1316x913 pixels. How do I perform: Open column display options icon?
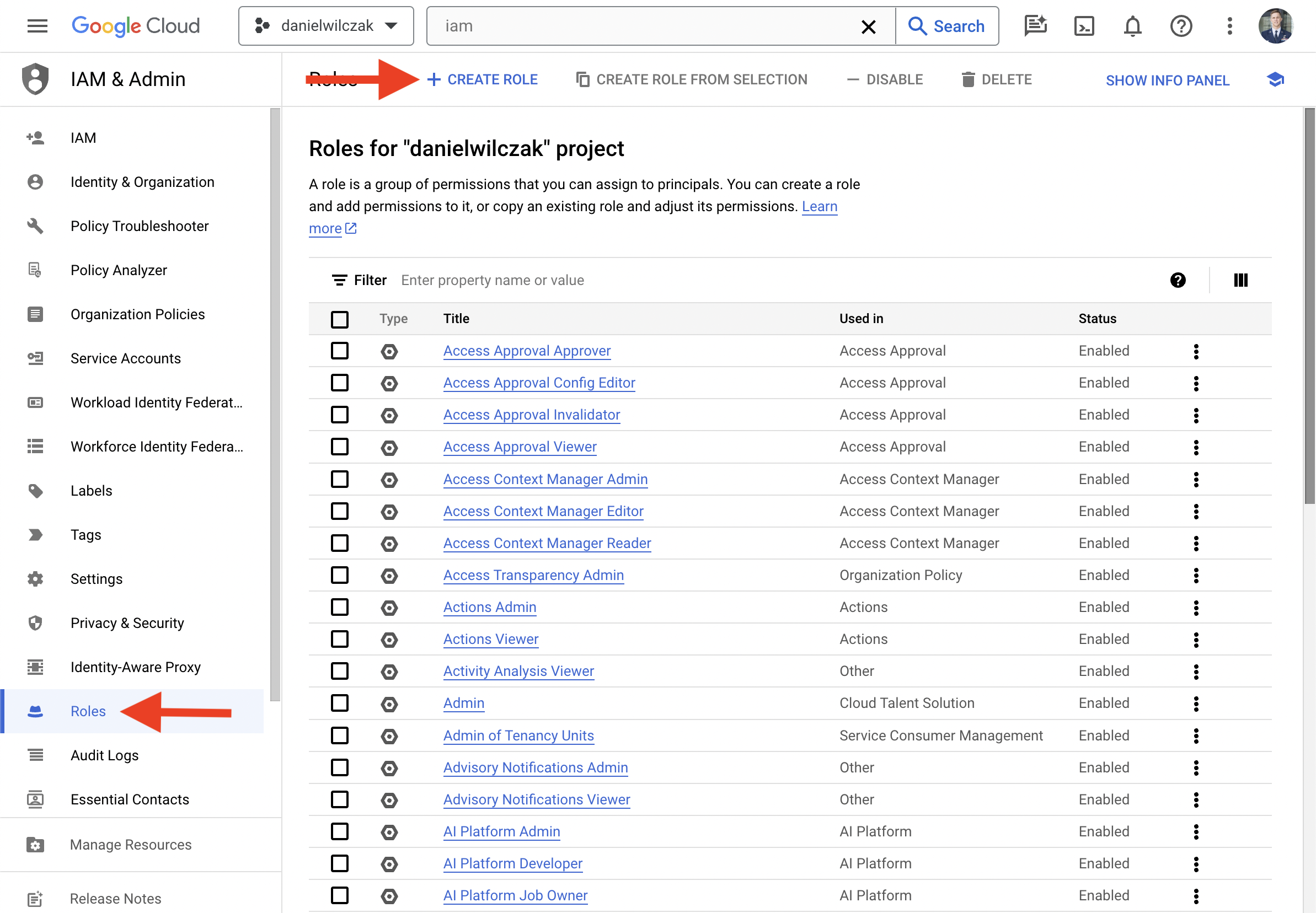click(x=1240, y=280)
